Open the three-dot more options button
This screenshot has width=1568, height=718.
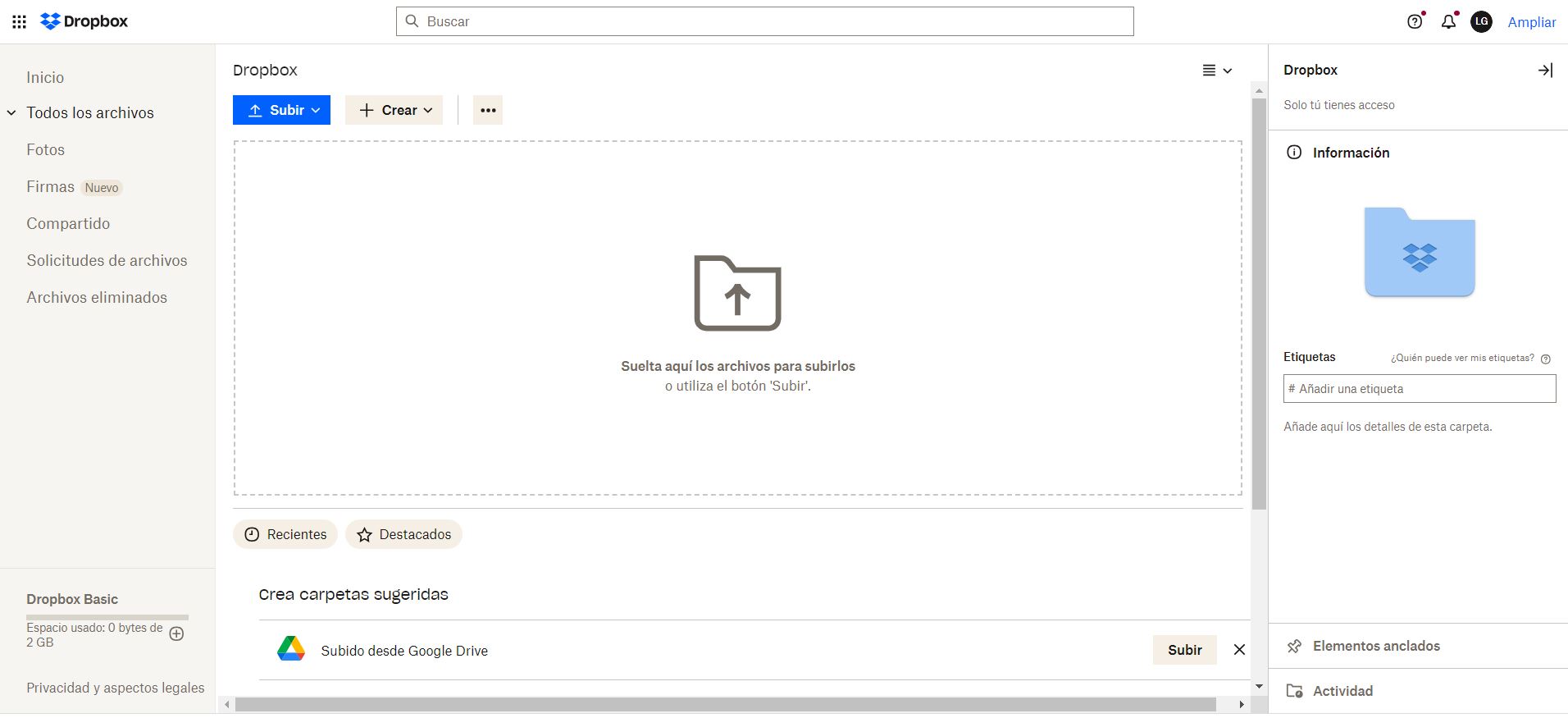(x=488, y=110)
